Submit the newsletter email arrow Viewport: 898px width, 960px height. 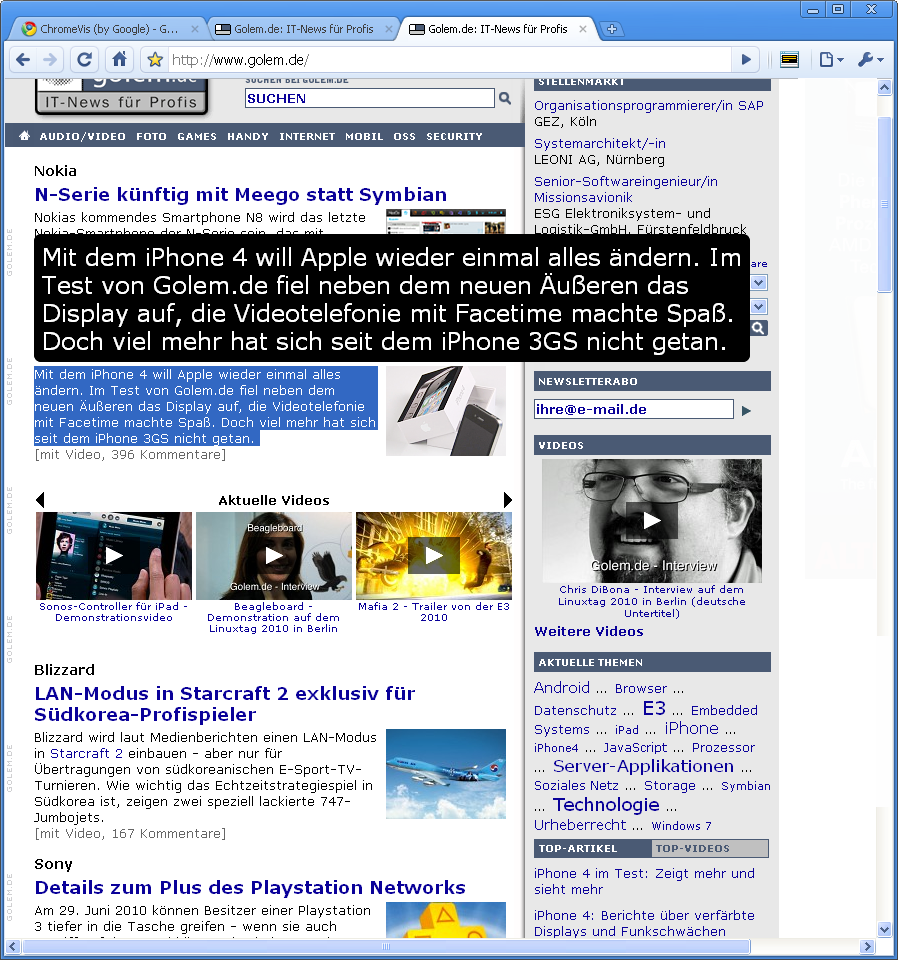pos(746,411)
